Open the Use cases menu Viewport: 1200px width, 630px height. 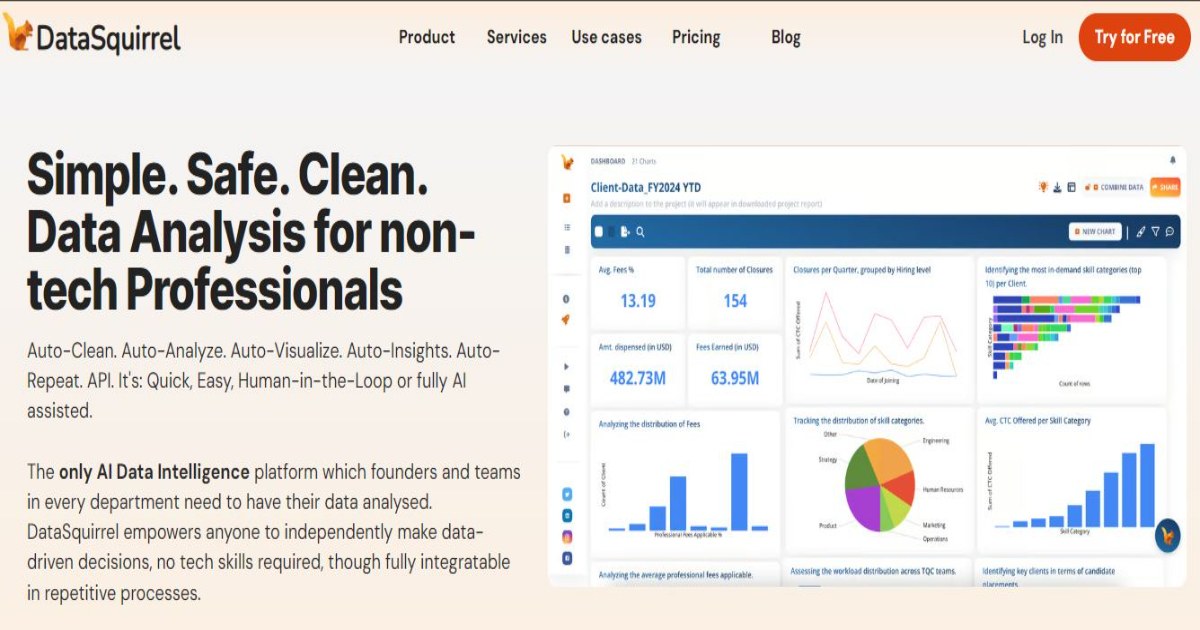(x=607, y=37)
